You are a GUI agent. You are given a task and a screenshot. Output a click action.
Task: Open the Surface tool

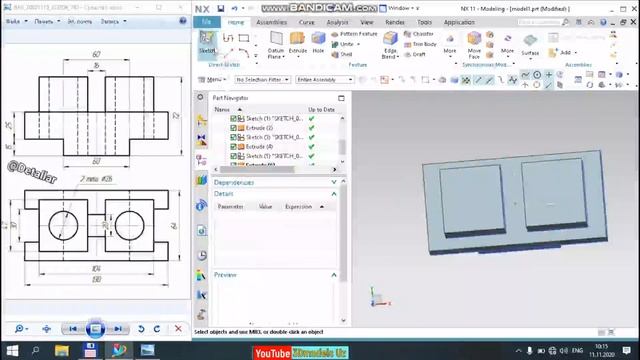[x=530, y=44]
